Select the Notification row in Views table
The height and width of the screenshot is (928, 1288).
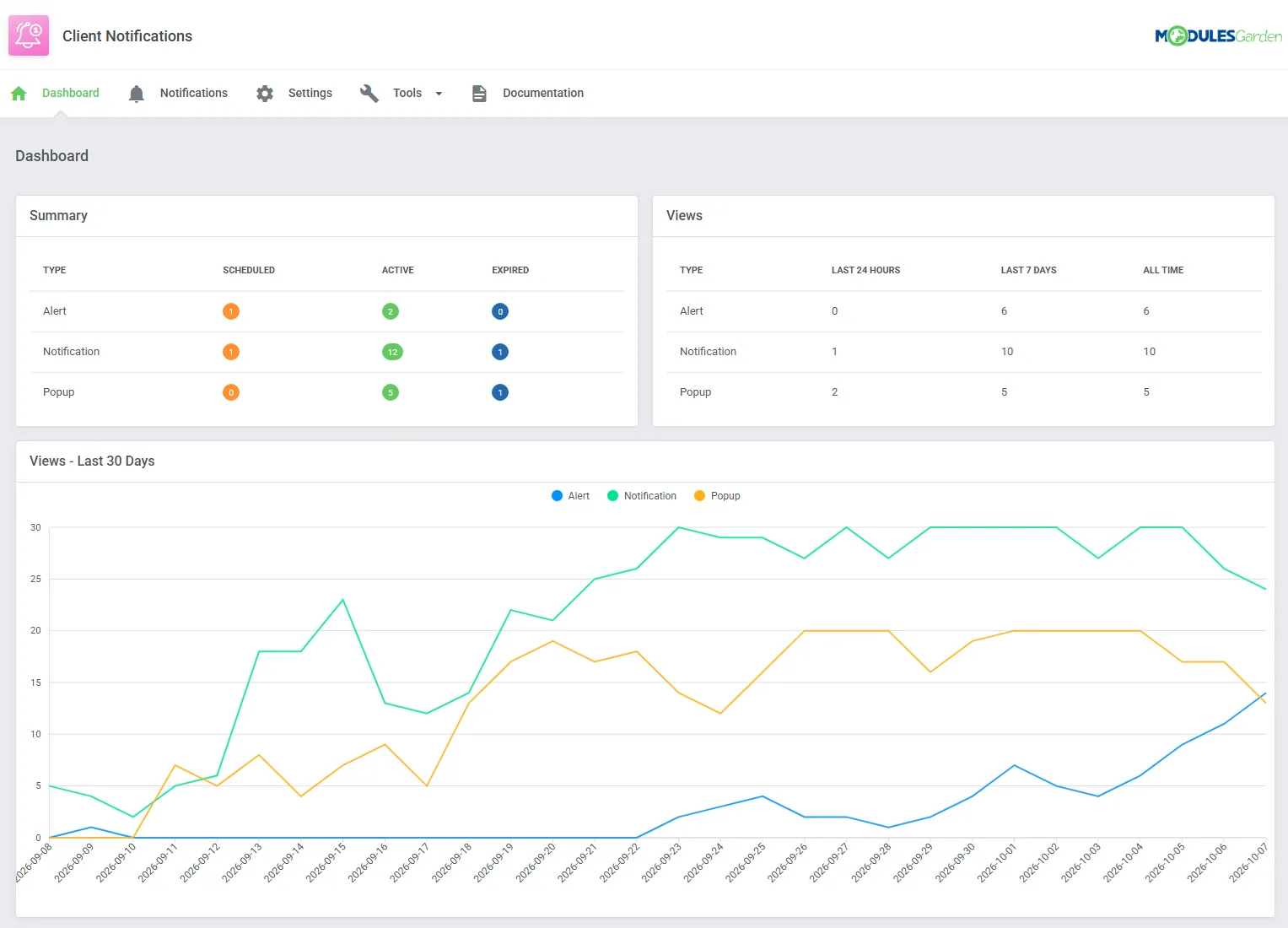pyautogui.click(x=963, y=352)
